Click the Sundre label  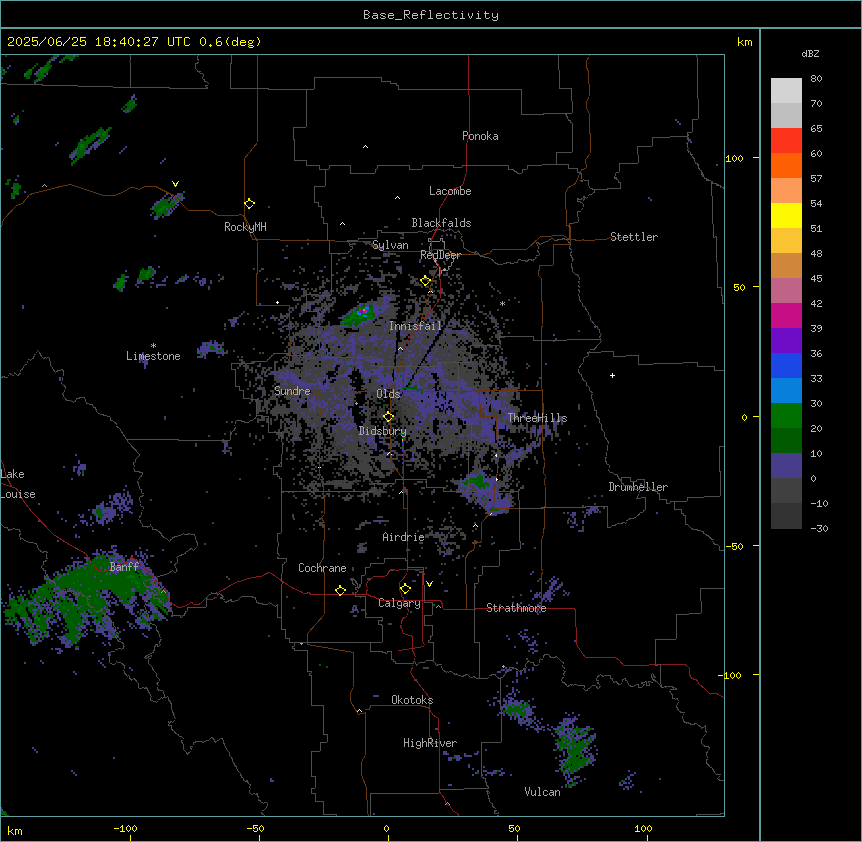tap(292, 391)
